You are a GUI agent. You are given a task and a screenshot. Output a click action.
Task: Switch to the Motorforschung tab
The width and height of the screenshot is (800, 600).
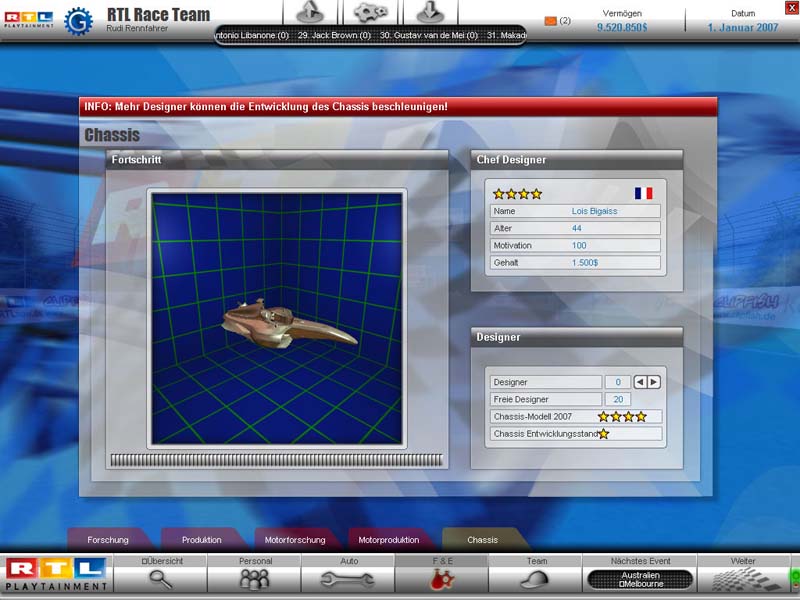tap(295, 540)
